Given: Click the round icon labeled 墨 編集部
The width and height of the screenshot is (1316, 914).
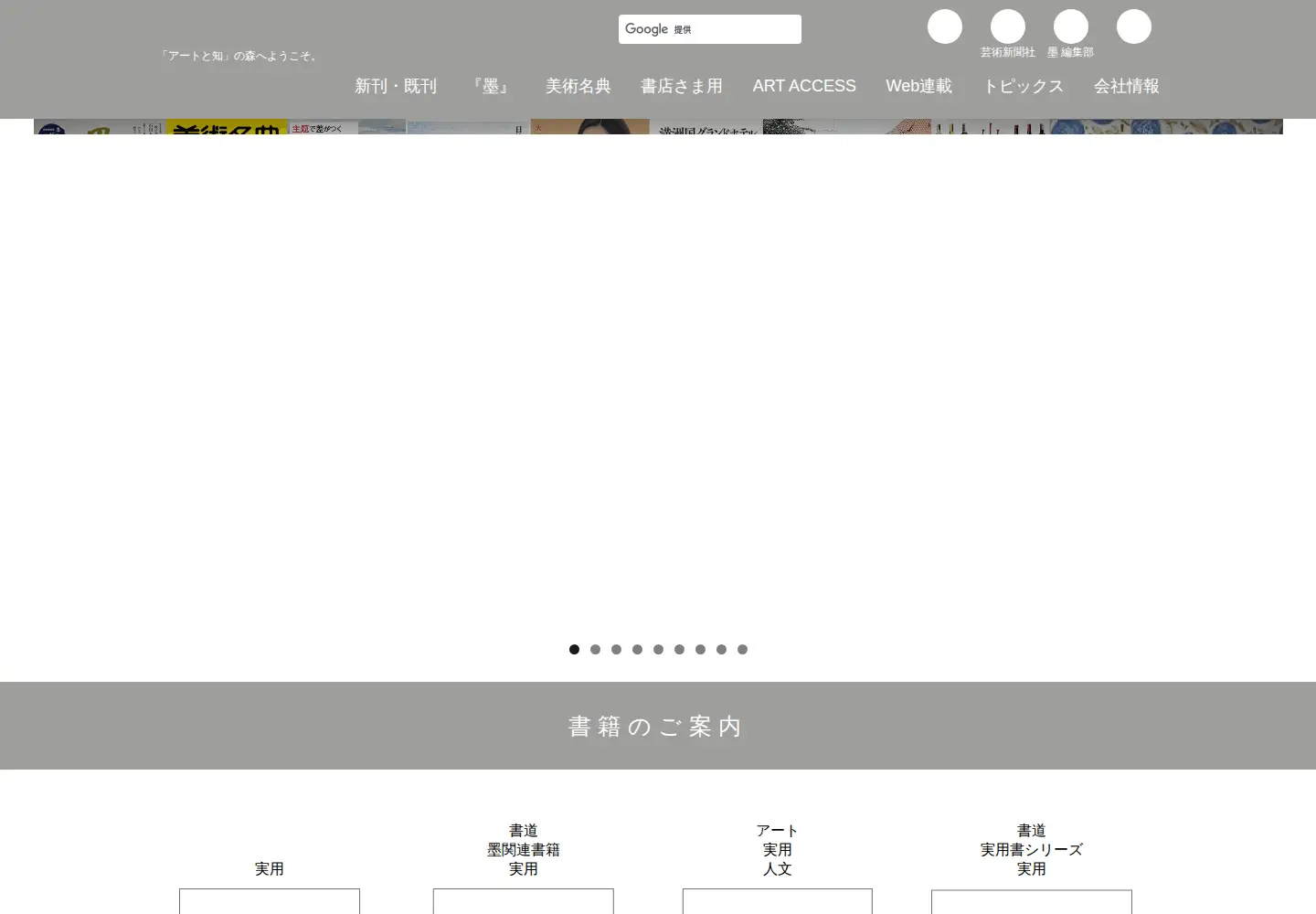Looking at the screenshot, I should pos(1071,27).
